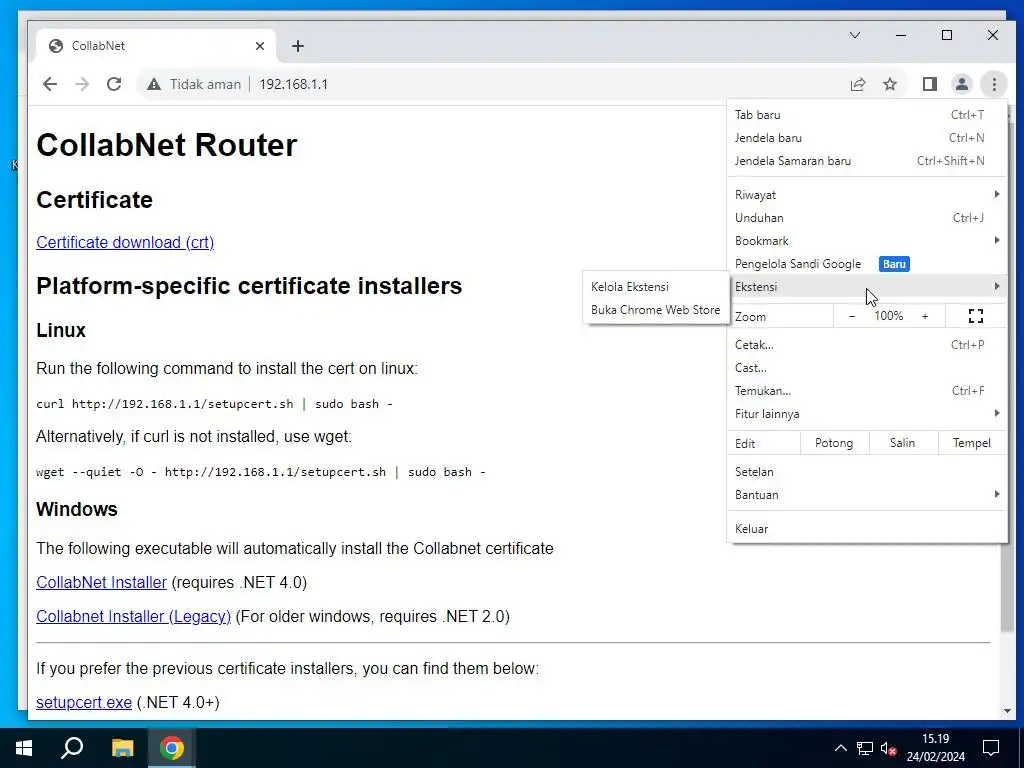Click the 'Tidak aman' warning triangle icon
Image resolution: width=1024 pixels, height=768 pixels.
pyautogui.click(x=153, y=84)
